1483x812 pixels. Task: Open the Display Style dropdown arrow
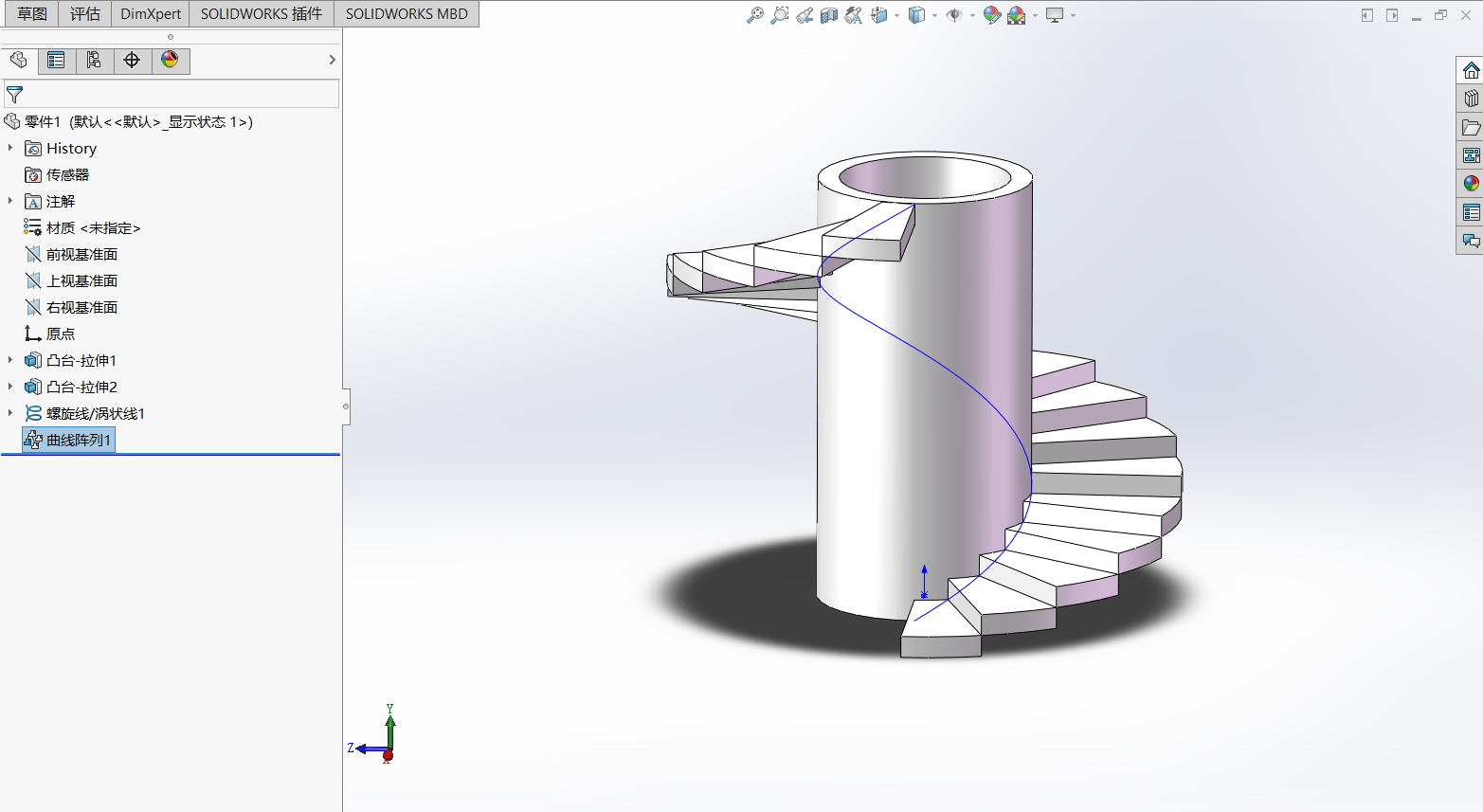[934, 15]
